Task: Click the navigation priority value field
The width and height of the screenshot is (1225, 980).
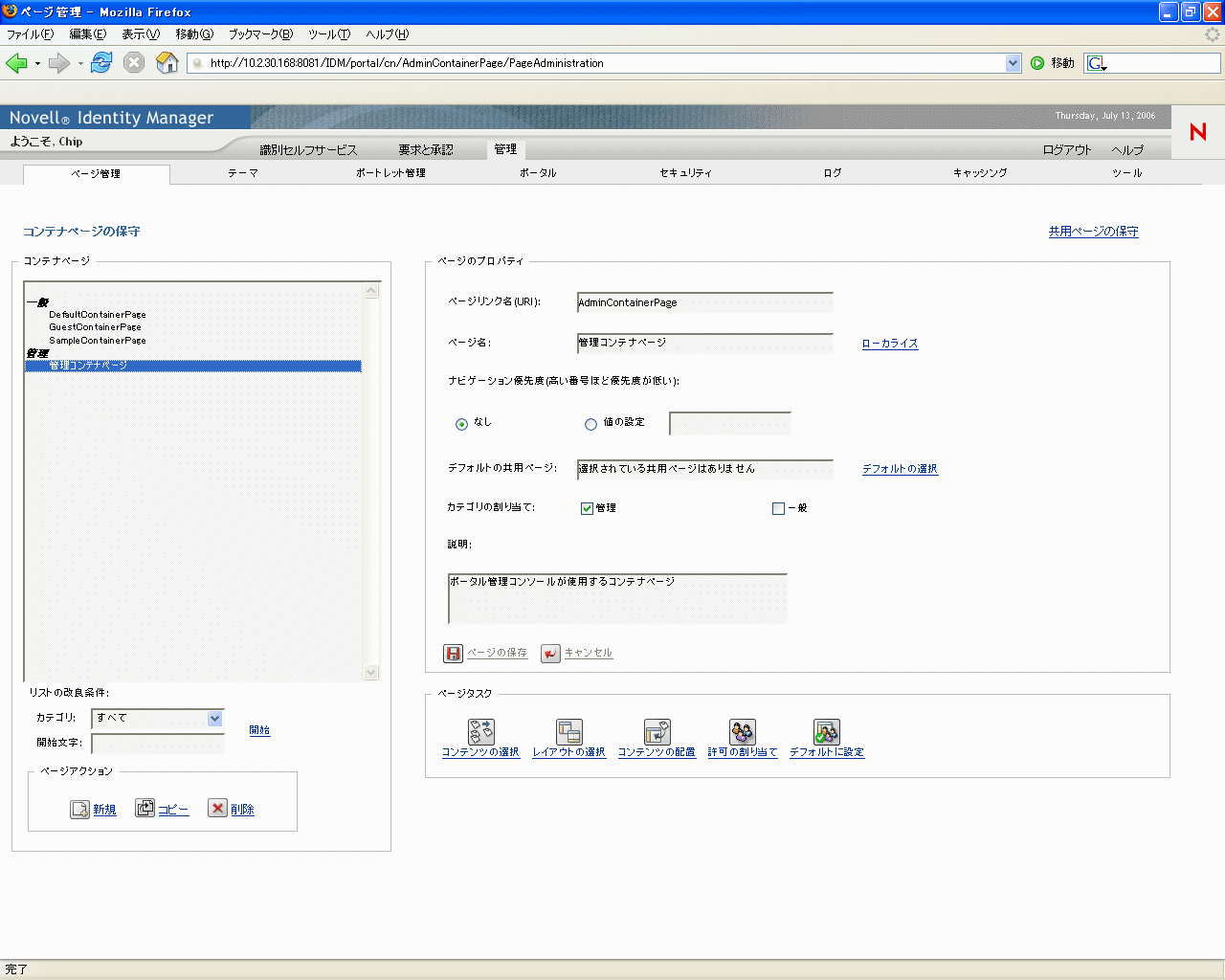Action: tap(730, 423)
